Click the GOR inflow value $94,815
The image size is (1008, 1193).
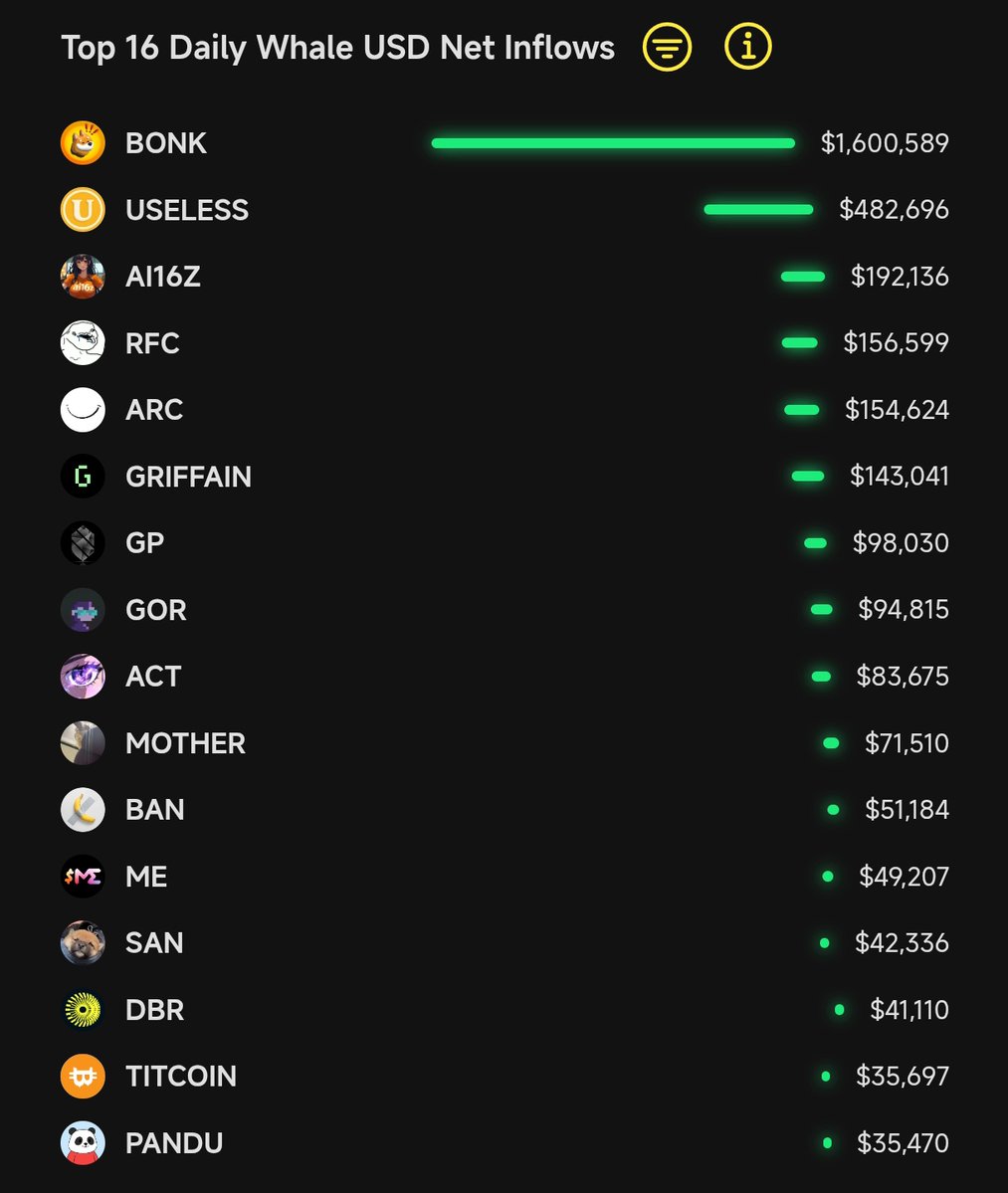(904, 610)
